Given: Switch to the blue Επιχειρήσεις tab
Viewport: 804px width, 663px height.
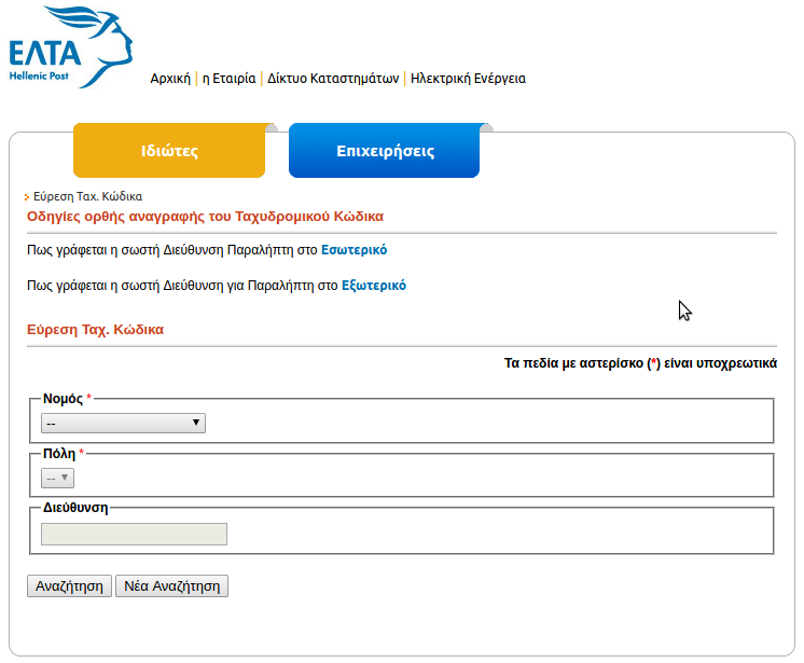Looking at the screenshot, I should 384,152.
